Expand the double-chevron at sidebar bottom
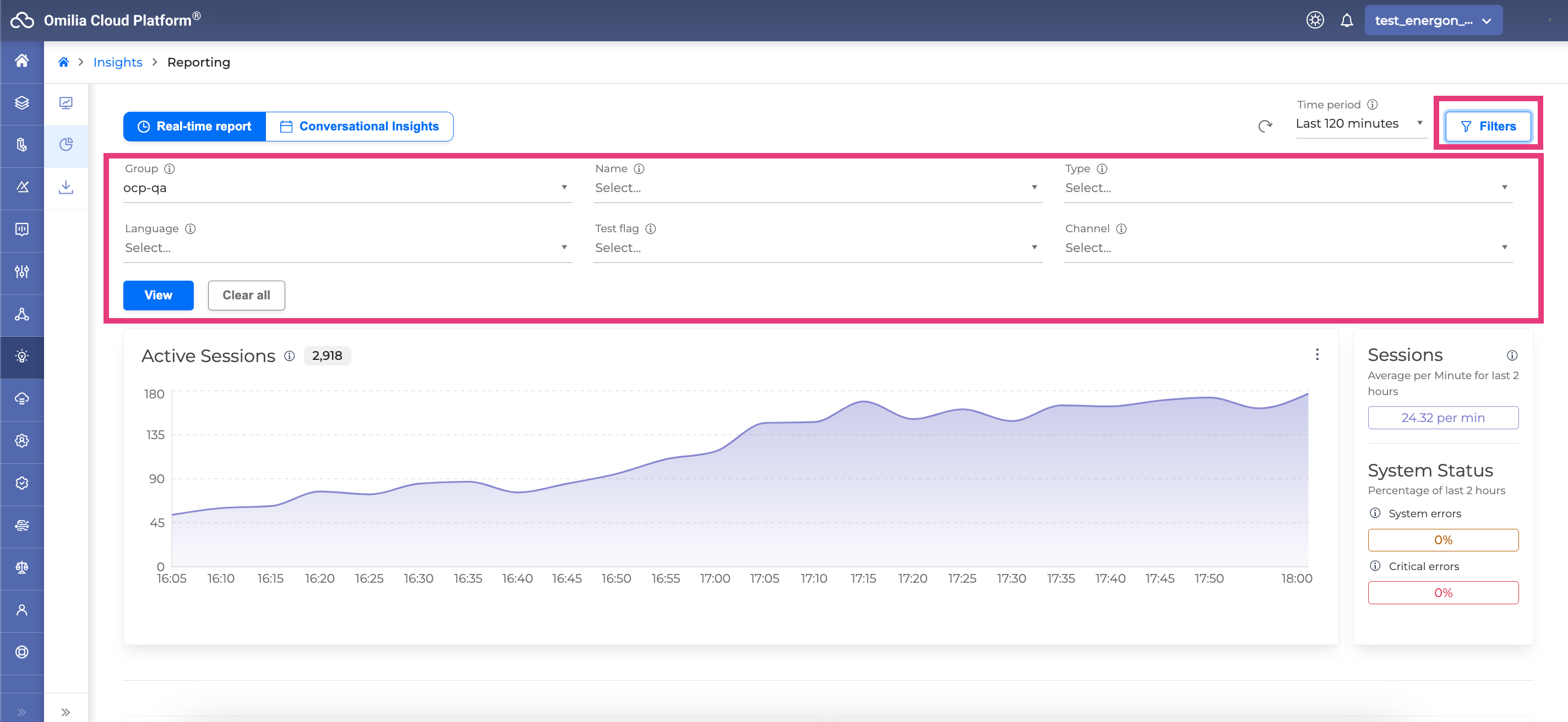Screen dimensions: 1568x722 coord(66,712)
